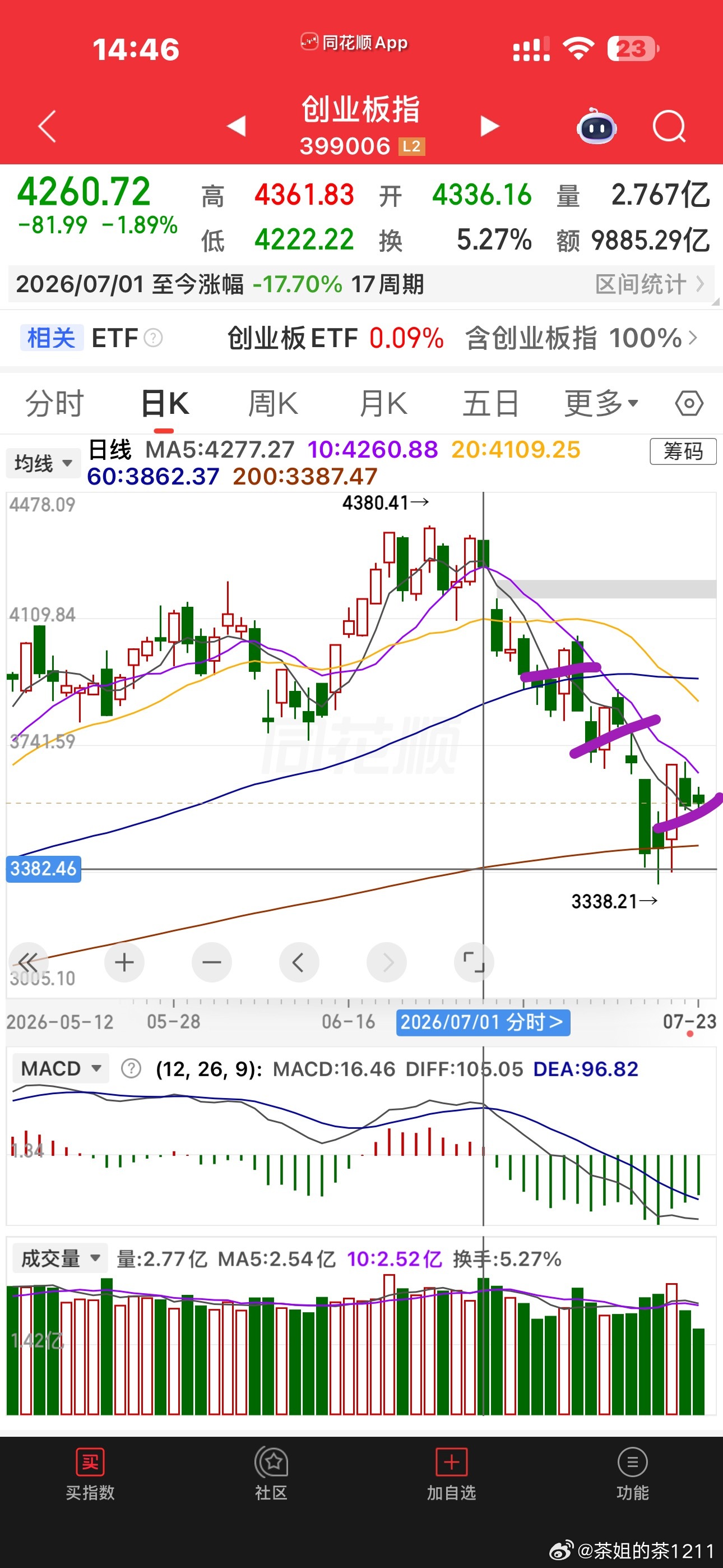Switch to the 分时 tab
Image resolution: width=723 pixels, height=1568 pixels.
coord(54,404)
